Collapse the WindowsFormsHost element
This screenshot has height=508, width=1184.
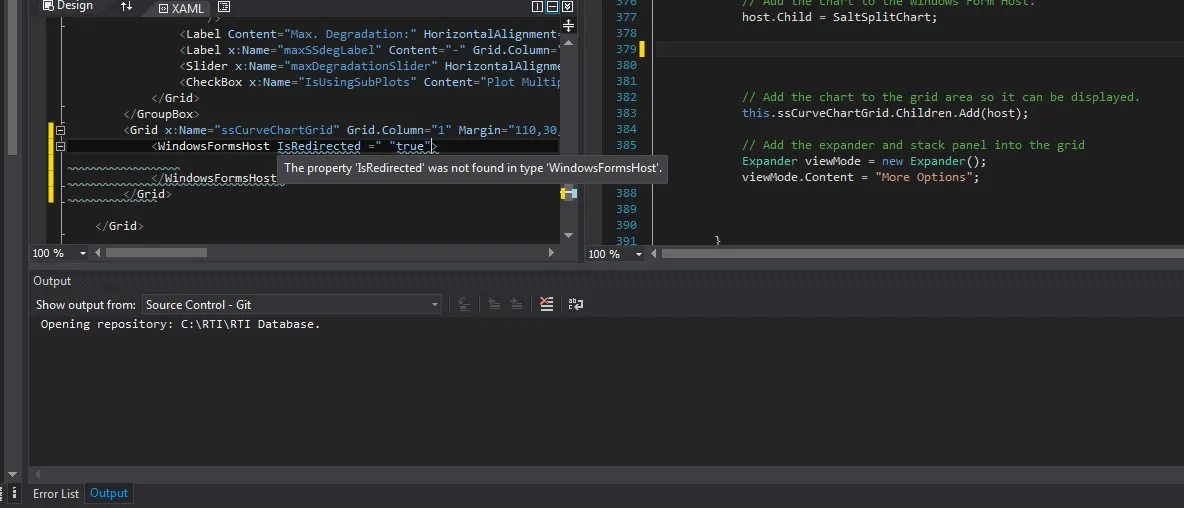60,146
